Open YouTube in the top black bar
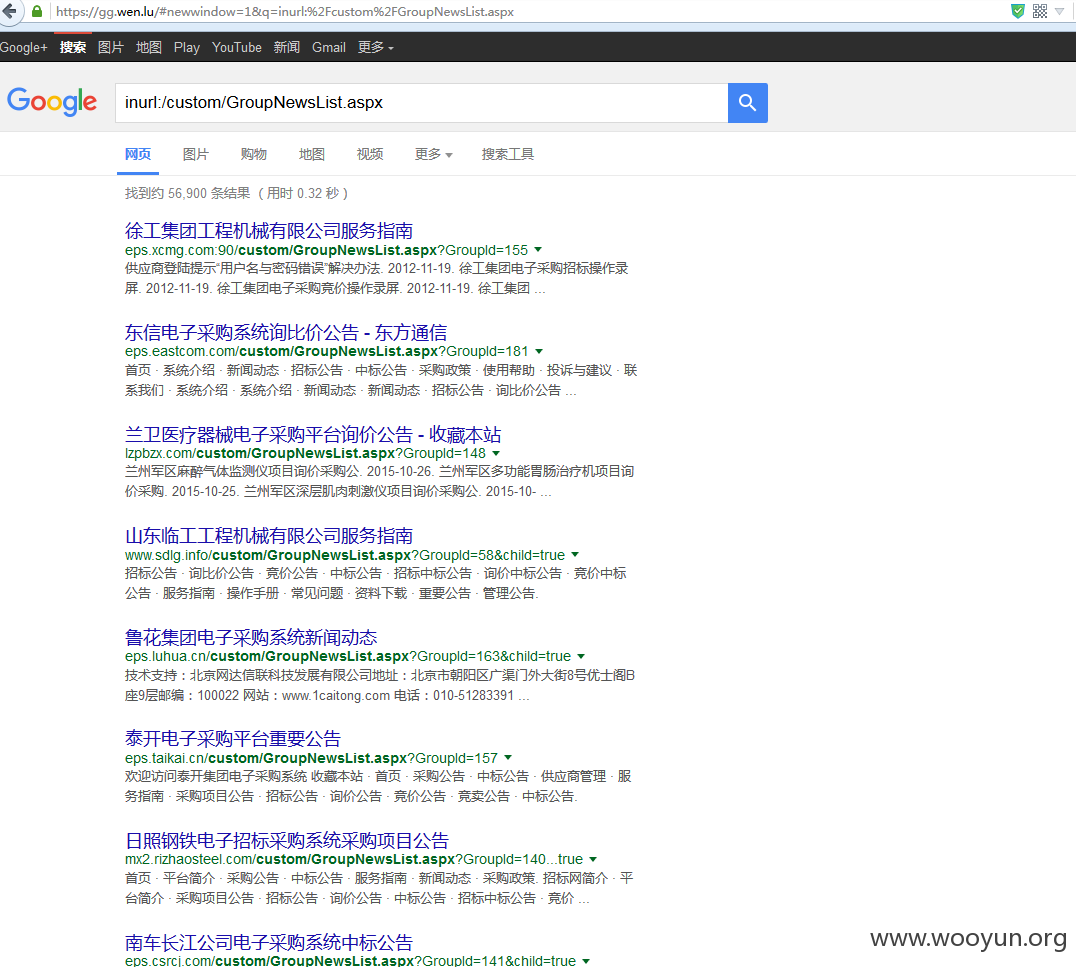Viewport: 1076px width, 967px height. click(237, 47)
